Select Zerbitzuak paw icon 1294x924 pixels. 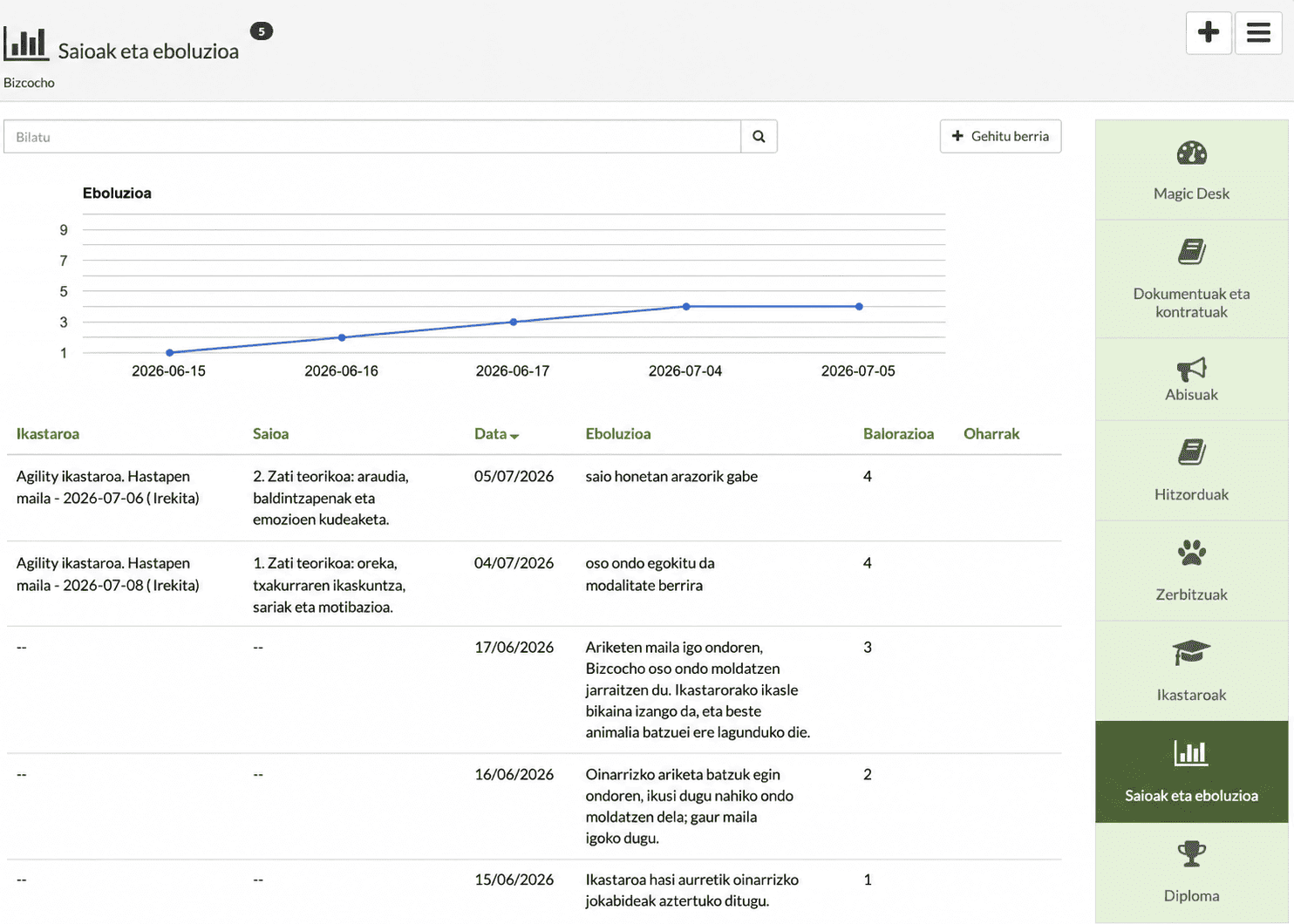1191,553
